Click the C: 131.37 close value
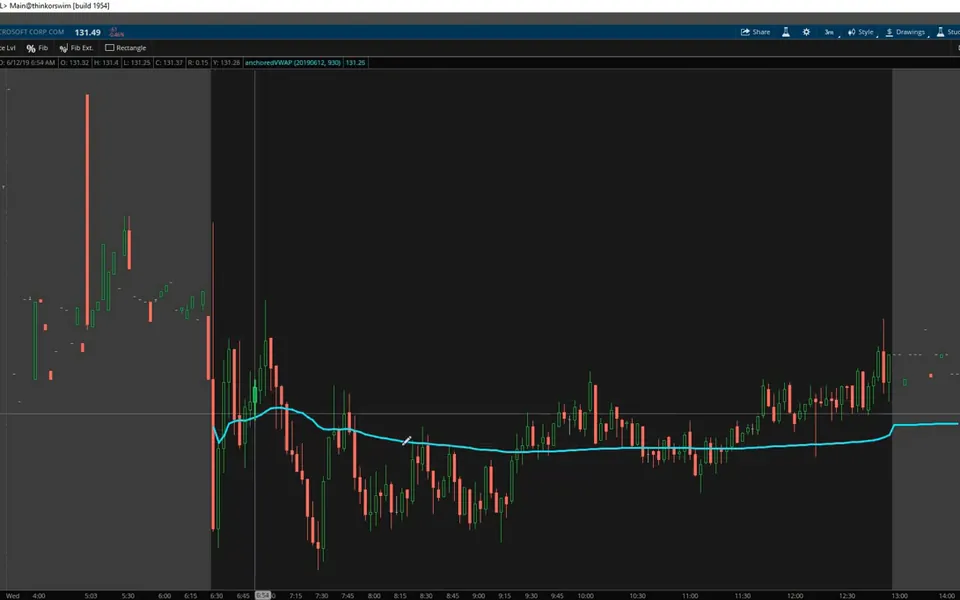This screenshot has width=960, height=600. coord(168,62)
